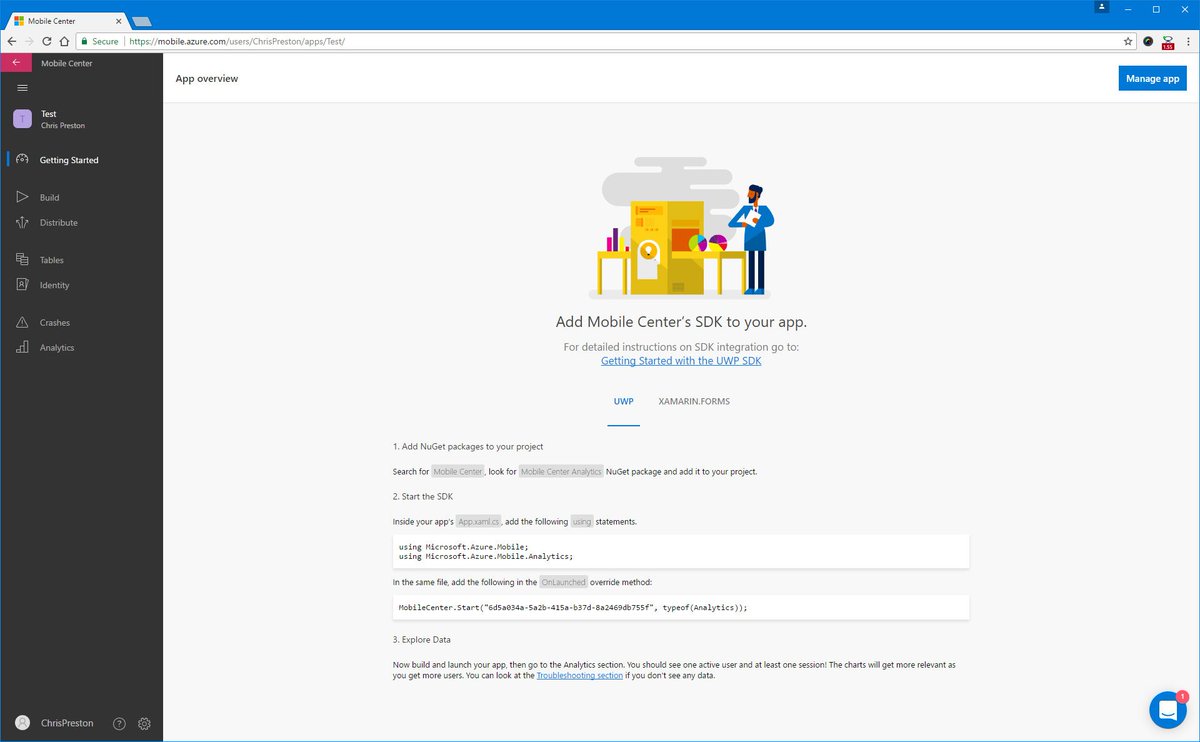Click the help question mark icon
The width and height of the screenshot is (1200, 742).
tap(119, 723)
